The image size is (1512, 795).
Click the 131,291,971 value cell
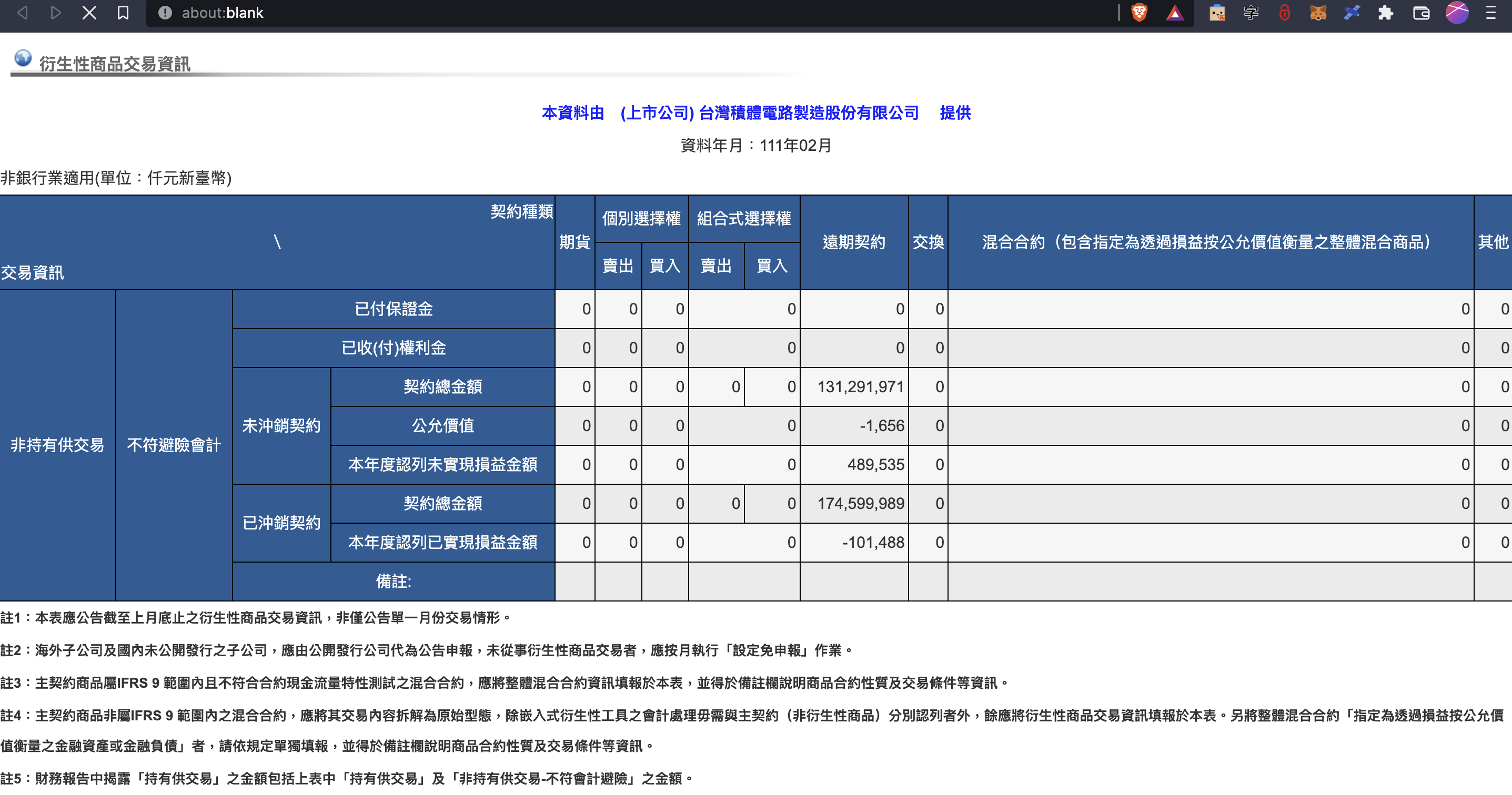point(854,386)
